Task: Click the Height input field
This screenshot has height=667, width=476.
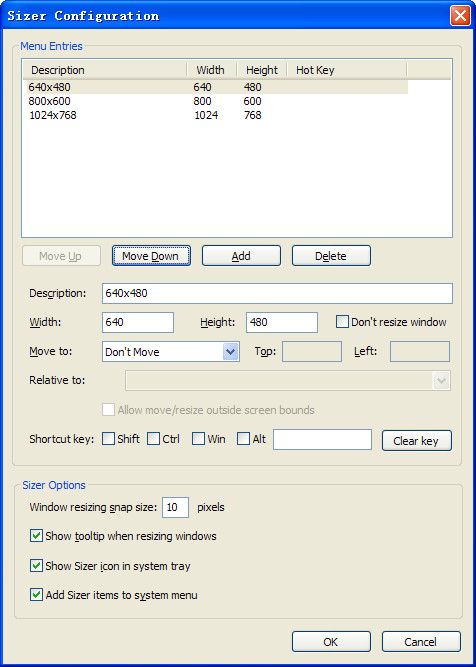Action: (282, 322)
